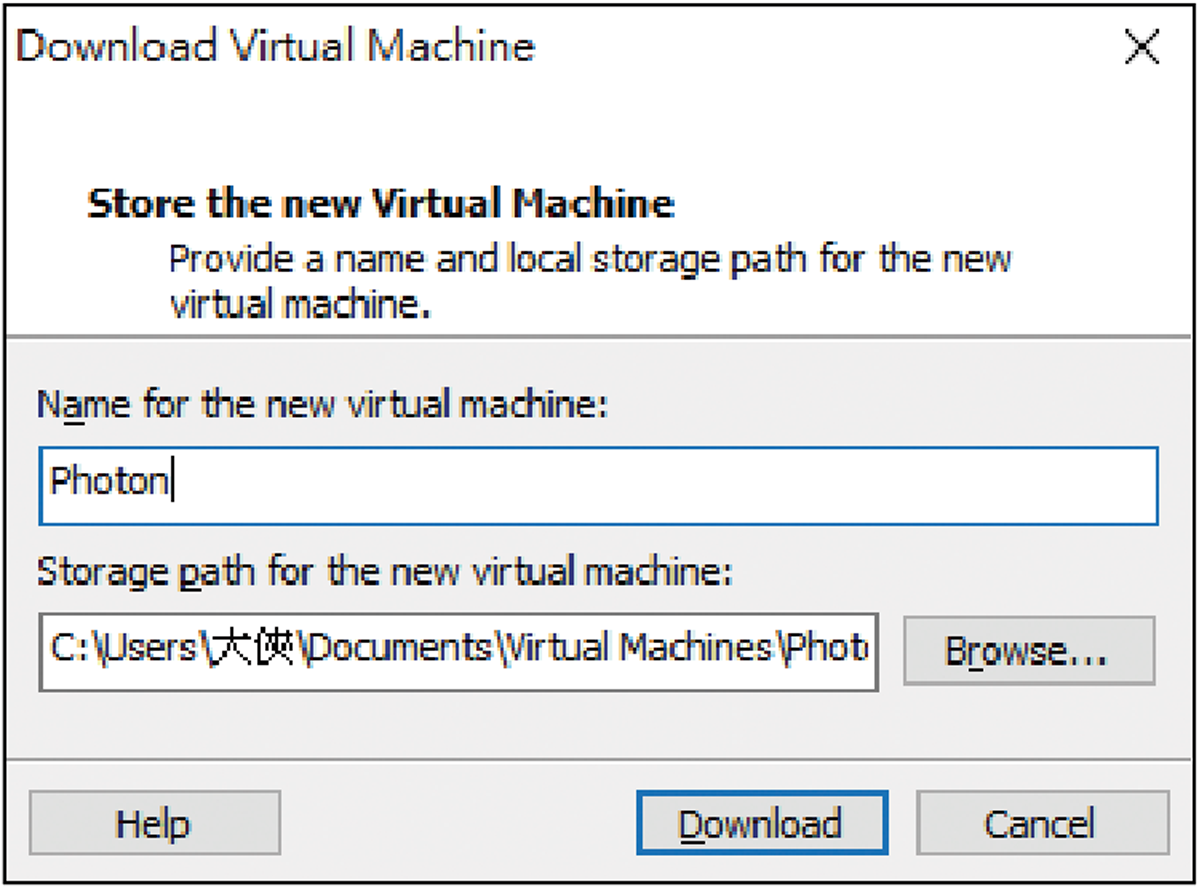Click the Download button
The image size is (1200, 893).
click(761, 823)
